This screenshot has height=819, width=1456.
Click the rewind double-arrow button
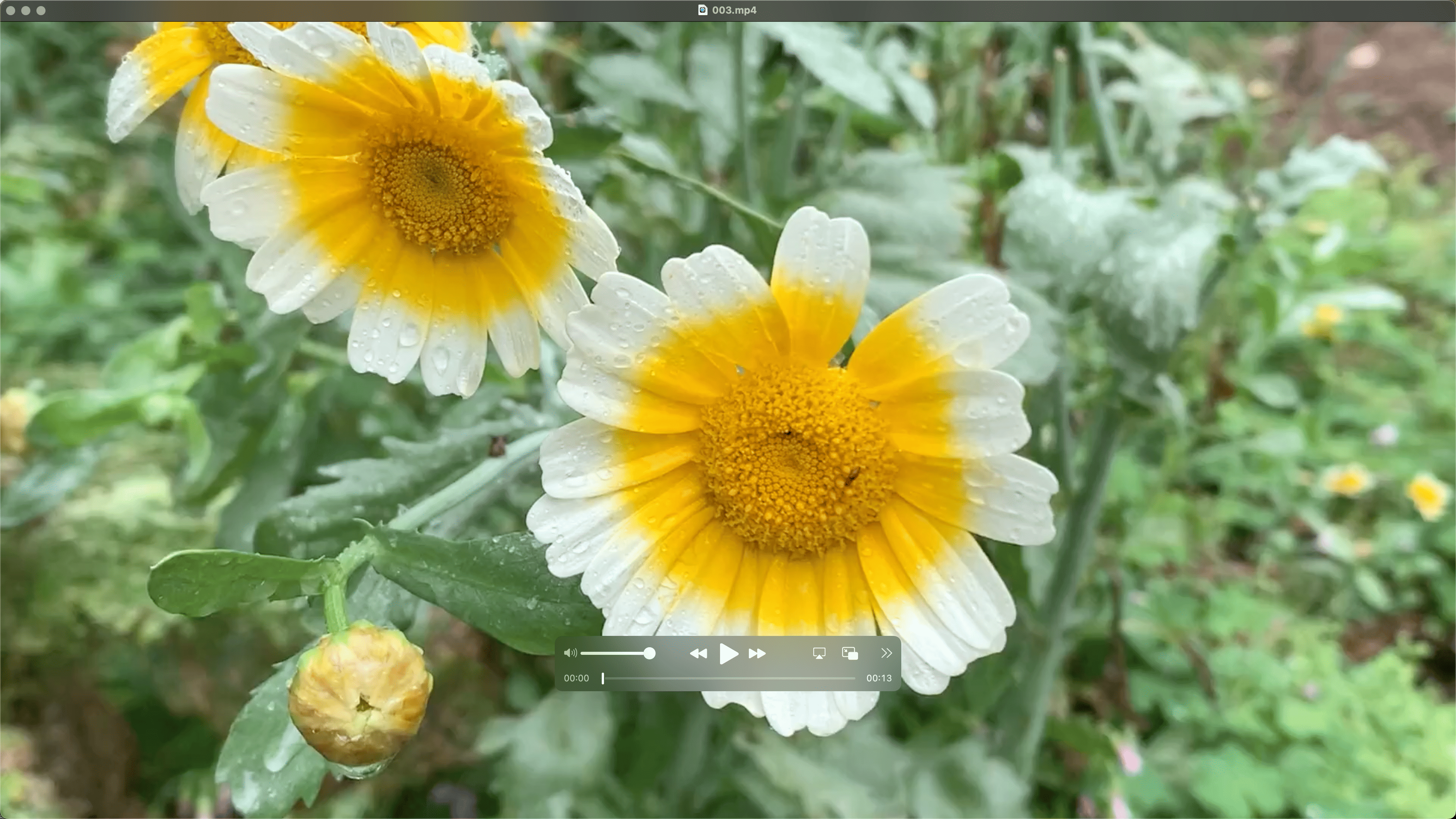(x=698, y=654)
